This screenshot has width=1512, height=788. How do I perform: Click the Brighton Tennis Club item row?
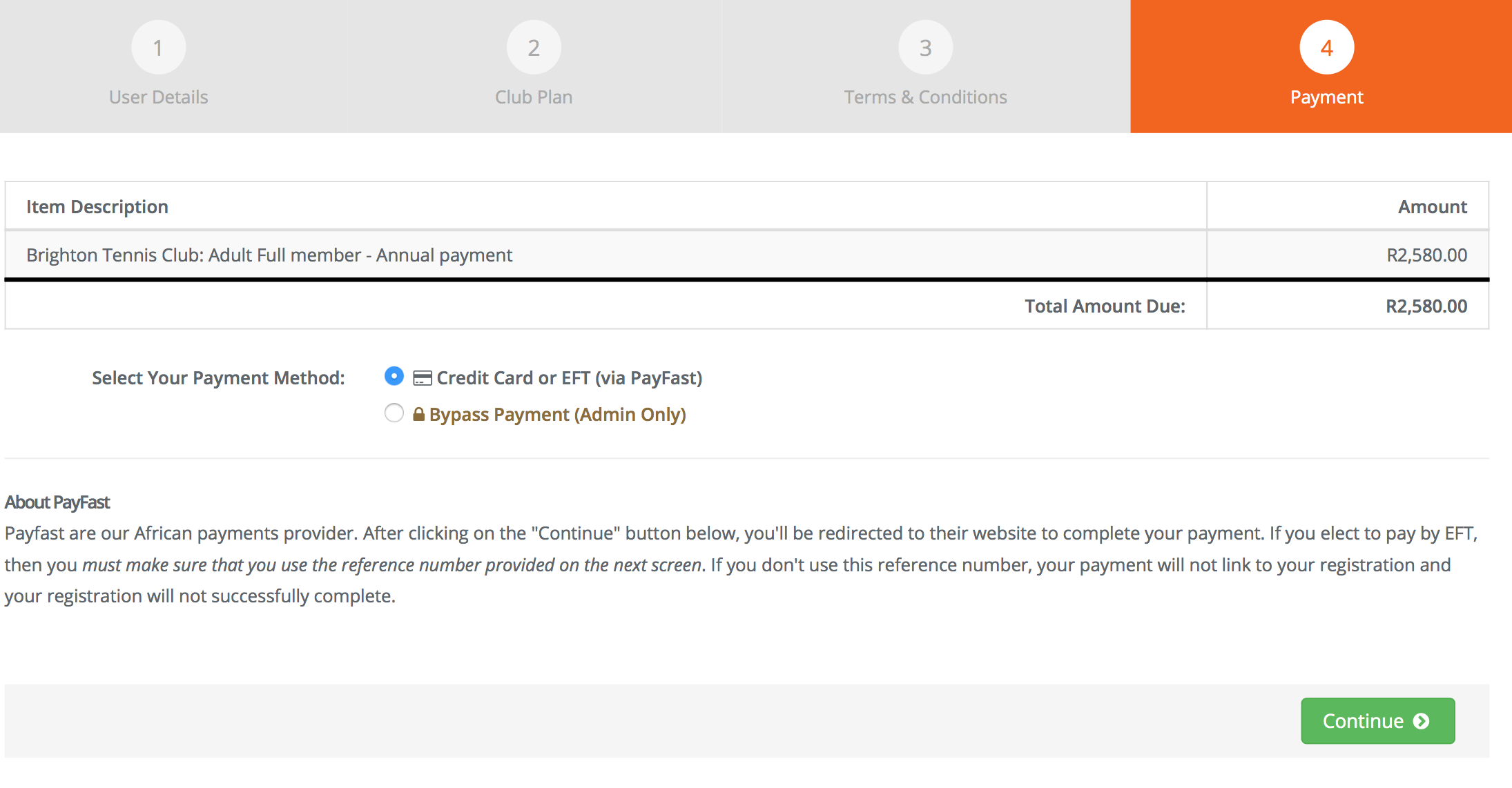pyautogui.click(x=746, y=255)
